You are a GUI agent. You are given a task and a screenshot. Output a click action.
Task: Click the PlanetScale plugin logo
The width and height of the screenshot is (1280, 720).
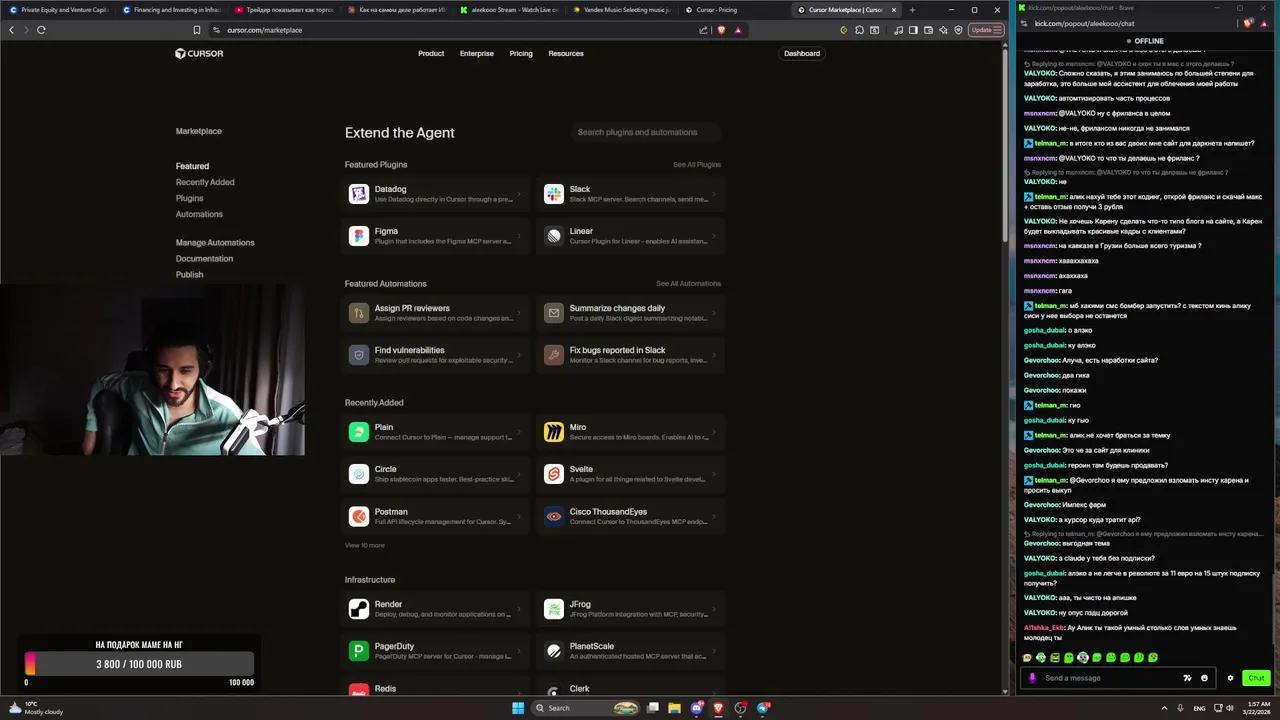(554, 651)
